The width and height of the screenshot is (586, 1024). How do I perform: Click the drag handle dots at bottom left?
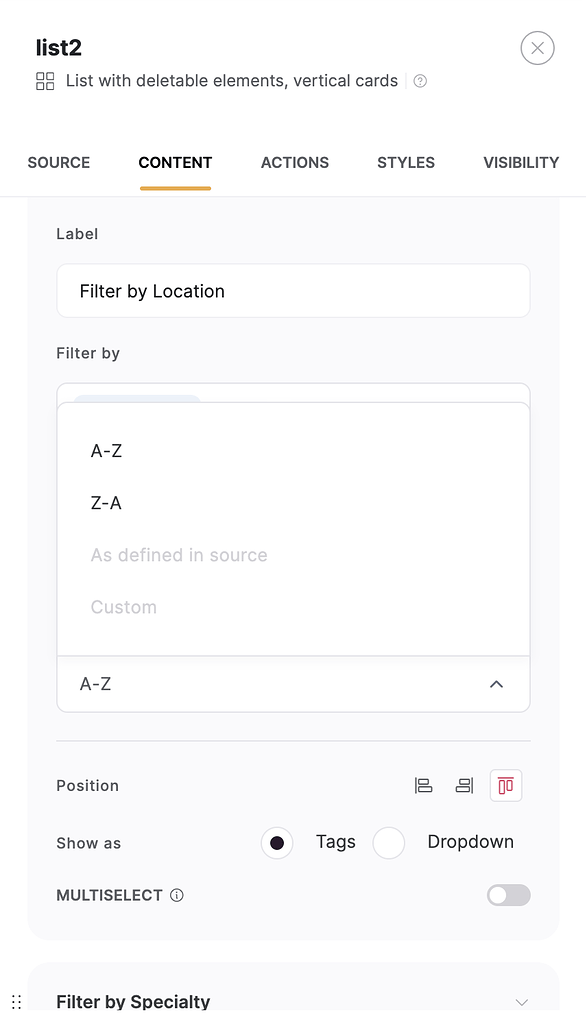point(16,1001)
